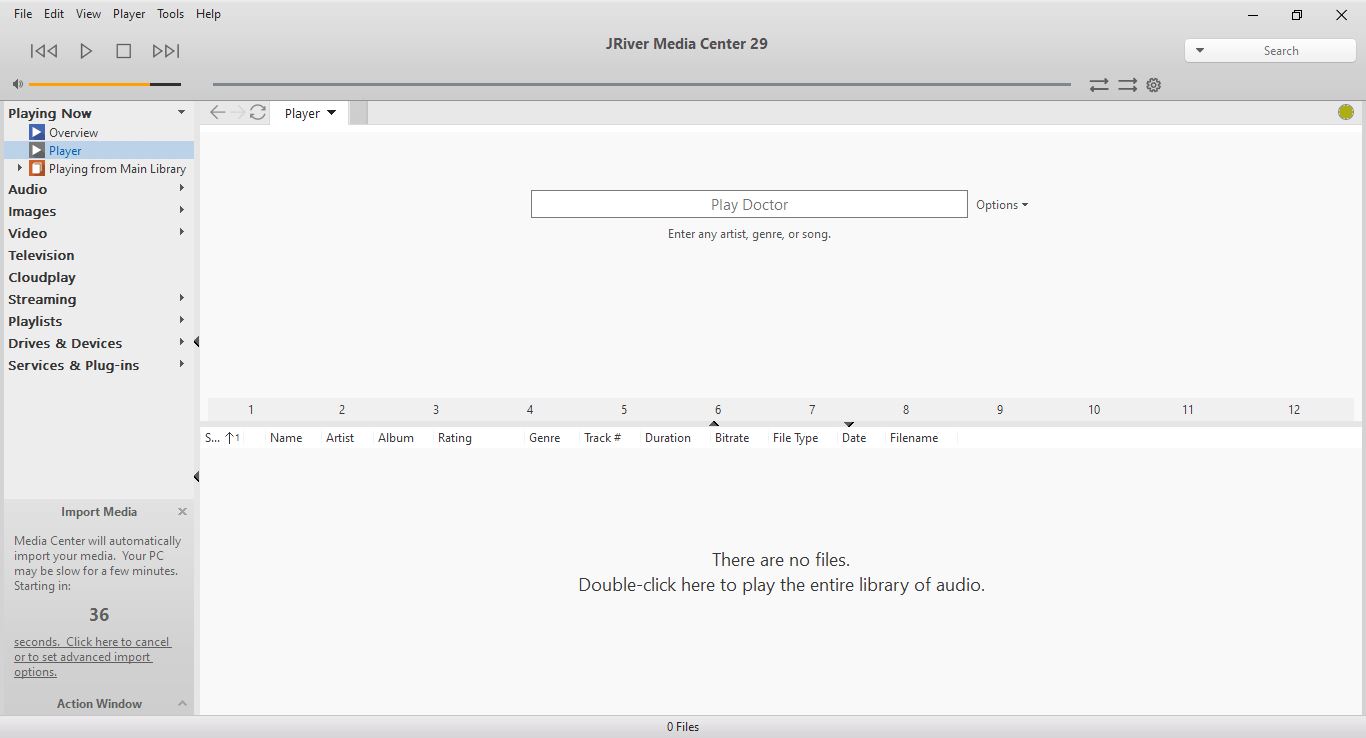Open the Player view dropdown tab

point(310,113)
